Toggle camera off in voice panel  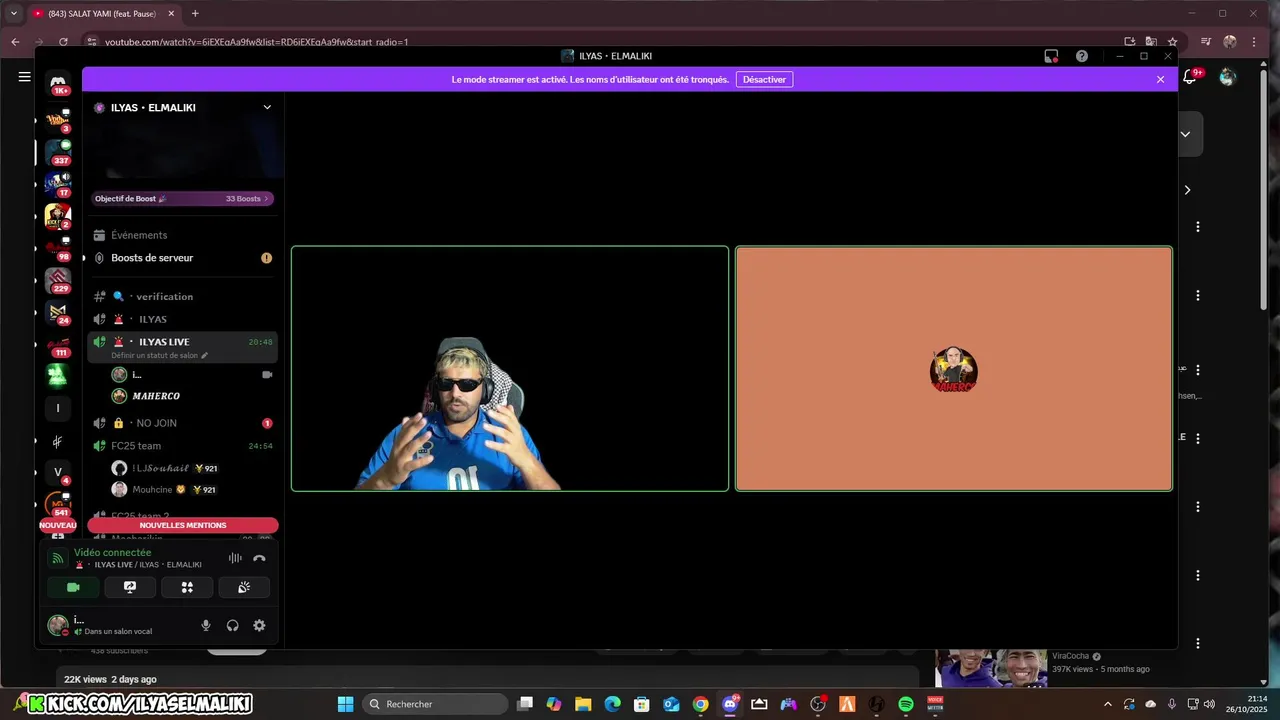[x=73, y=587]
